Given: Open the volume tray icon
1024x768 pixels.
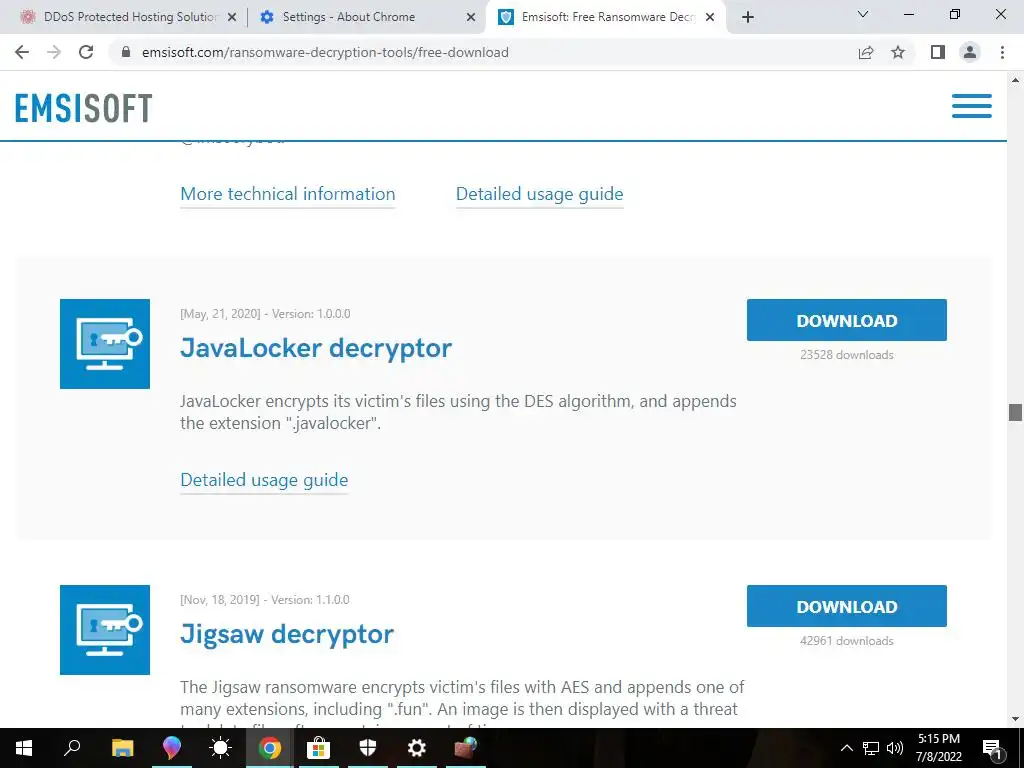Looking at the screenshot, I should [895, 748].
